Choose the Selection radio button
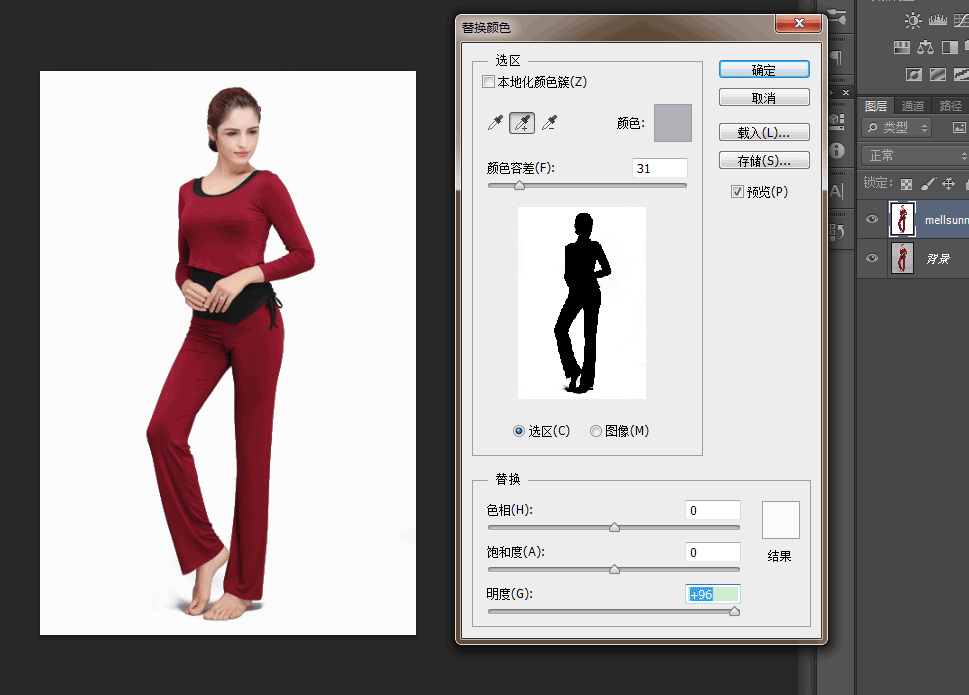 [x=519, y=431]
